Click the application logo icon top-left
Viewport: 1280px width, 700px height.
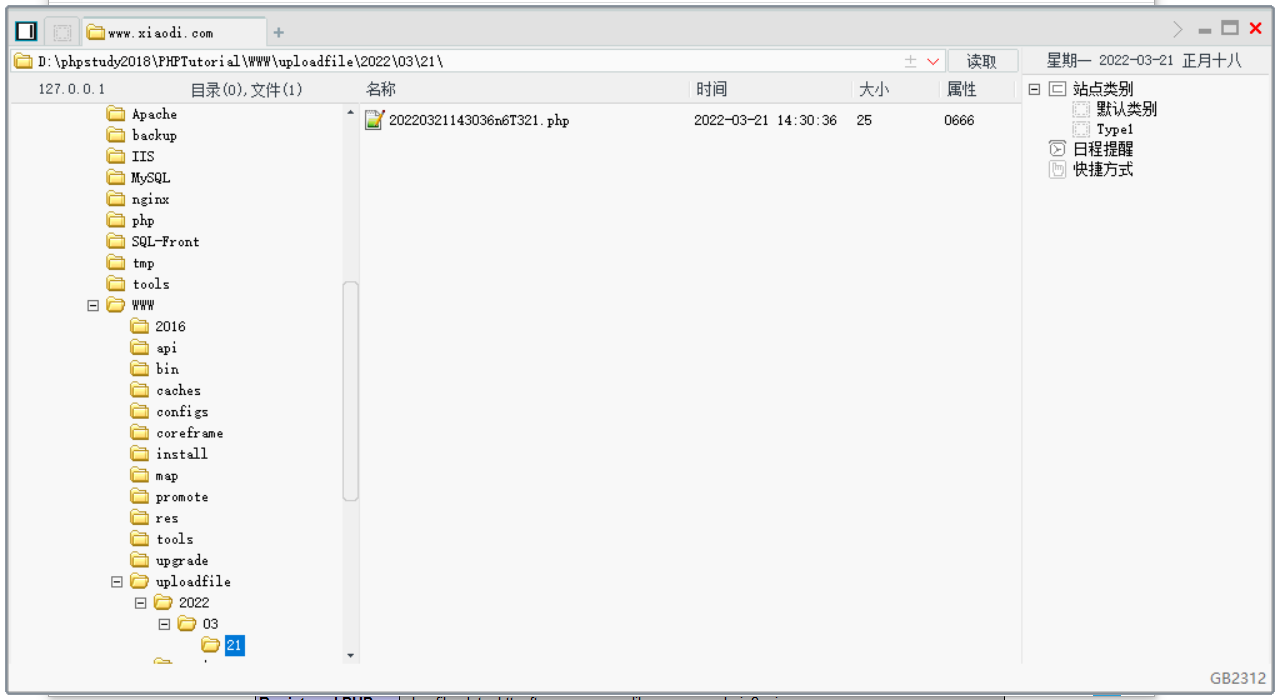click(25, 30)
